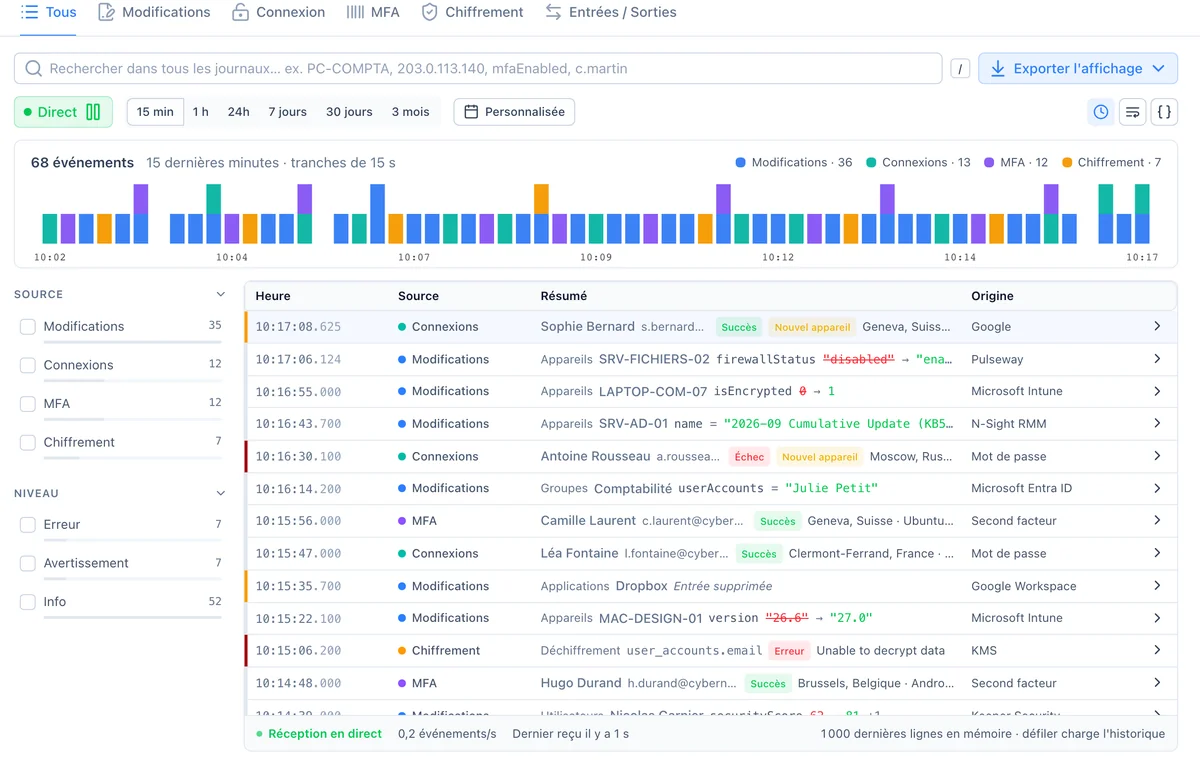Expand the MAC-DESIGN-01 row chevron

click(x=1157, y=618)
